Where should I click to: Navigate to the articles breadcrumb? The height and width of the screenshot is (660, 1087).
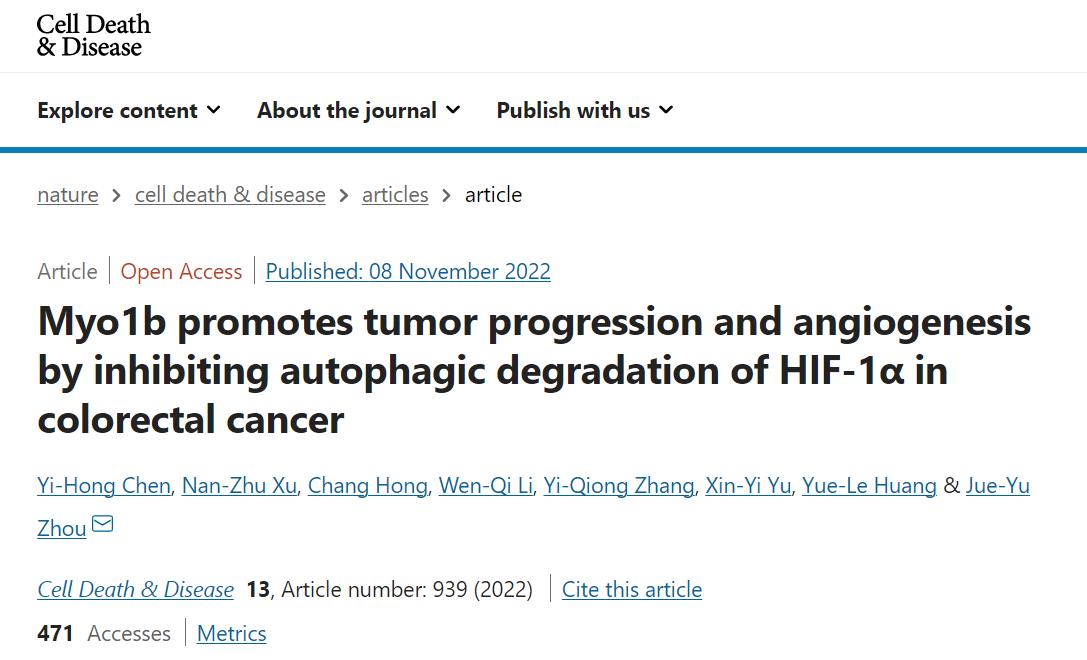[395, 195]
